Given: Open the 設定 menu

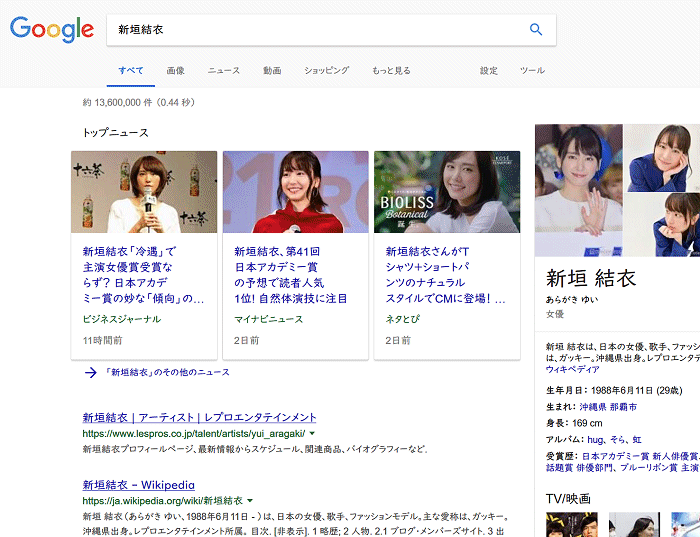Looking at the screenshot, I should pyautogui.click(x=488, y=71).
